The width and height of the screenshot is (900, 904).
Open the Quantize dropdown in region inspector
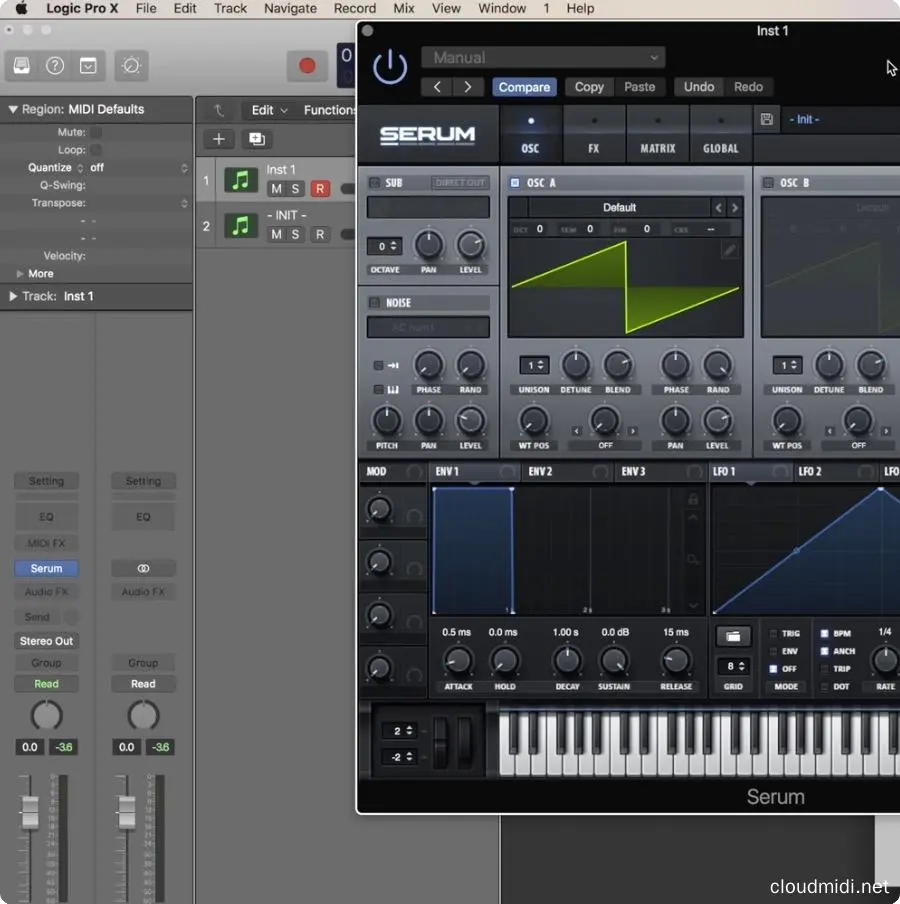97,166
